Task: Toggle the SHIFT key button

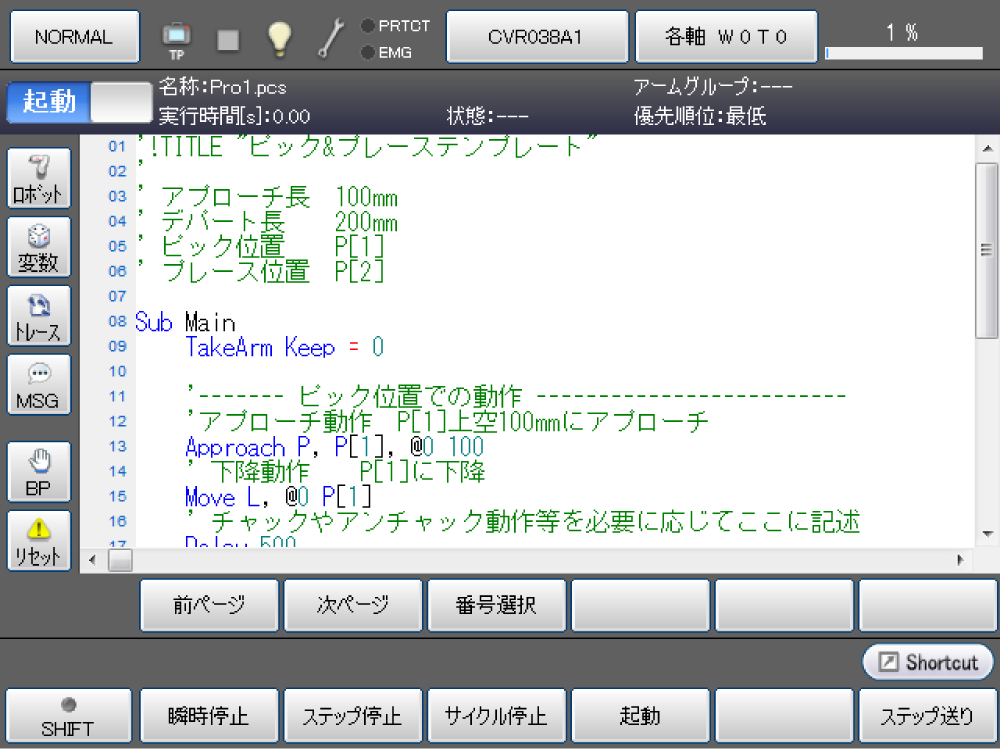Action: (68, 716)
